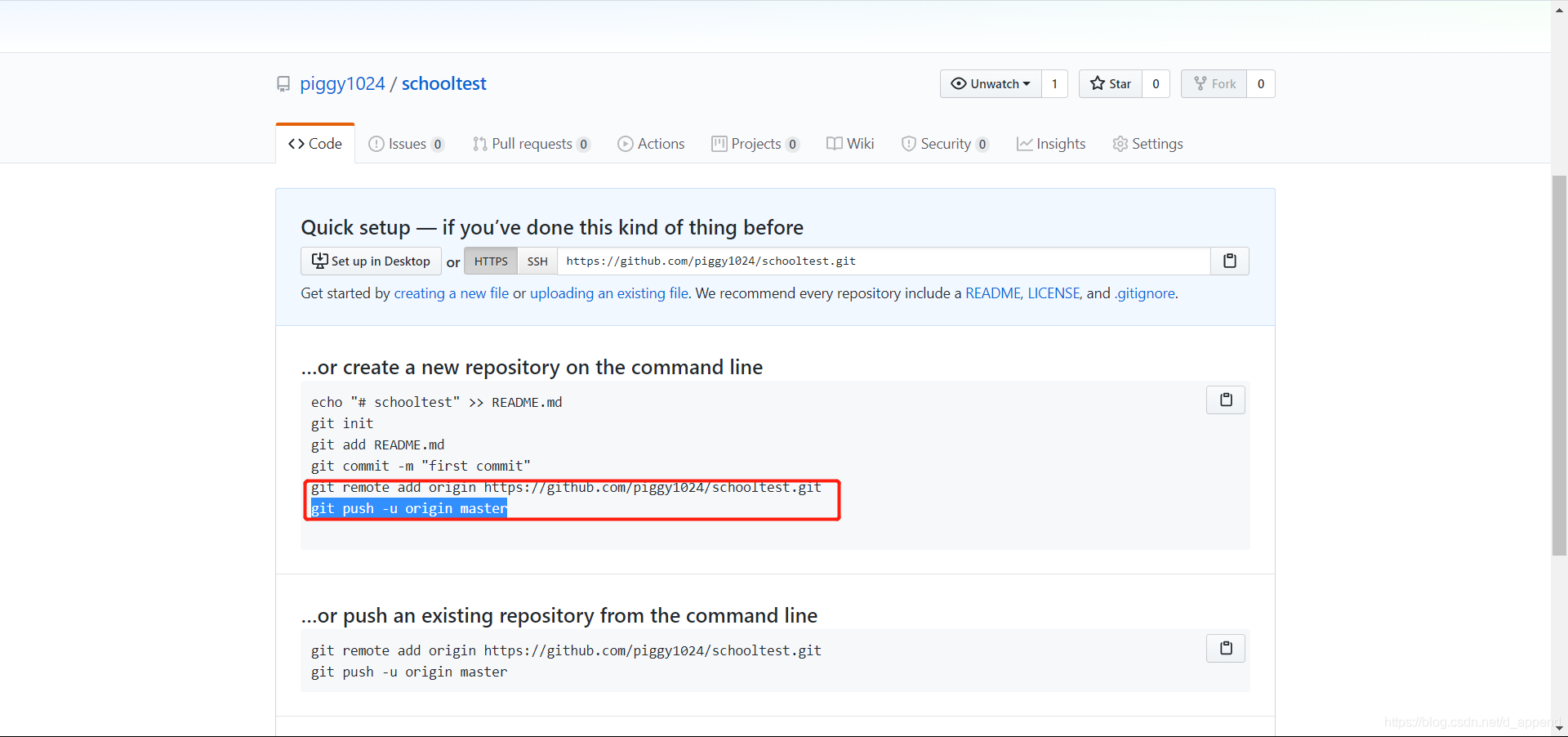The image size is (1568, 737).
Task: Select the HTTPS clone protocol
Action: [491, 261]
